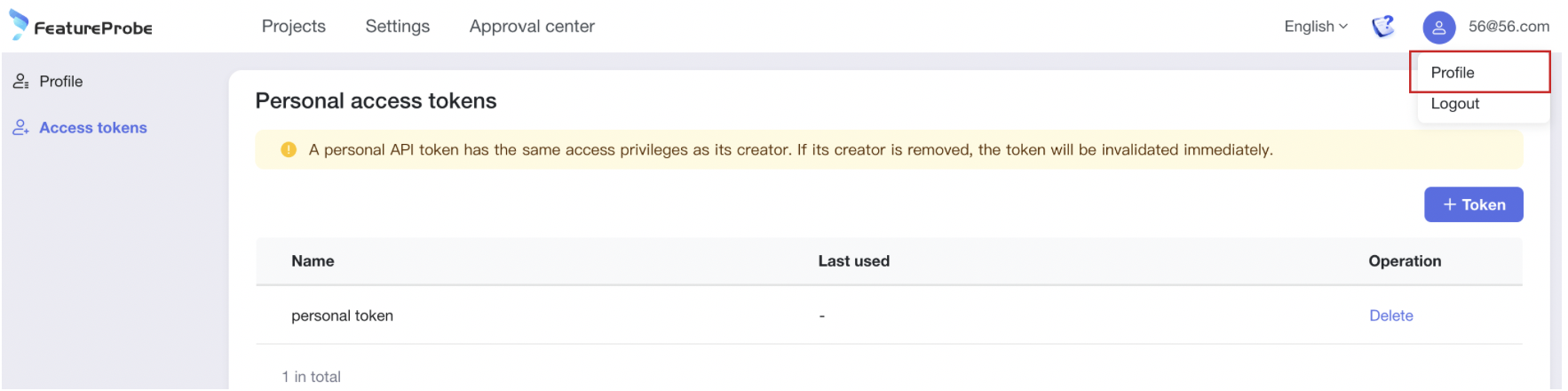This screenshot has width=1568, height=391.
Task: Open the Projects tab
Action: (294, 27)
